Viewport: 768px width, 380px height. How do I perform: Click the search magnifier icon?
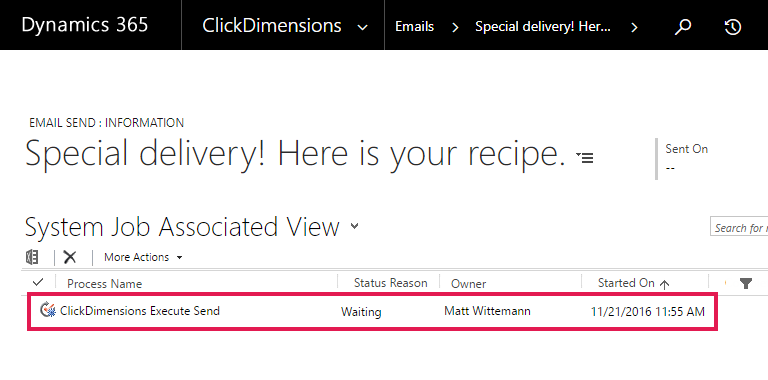[682, 26]
